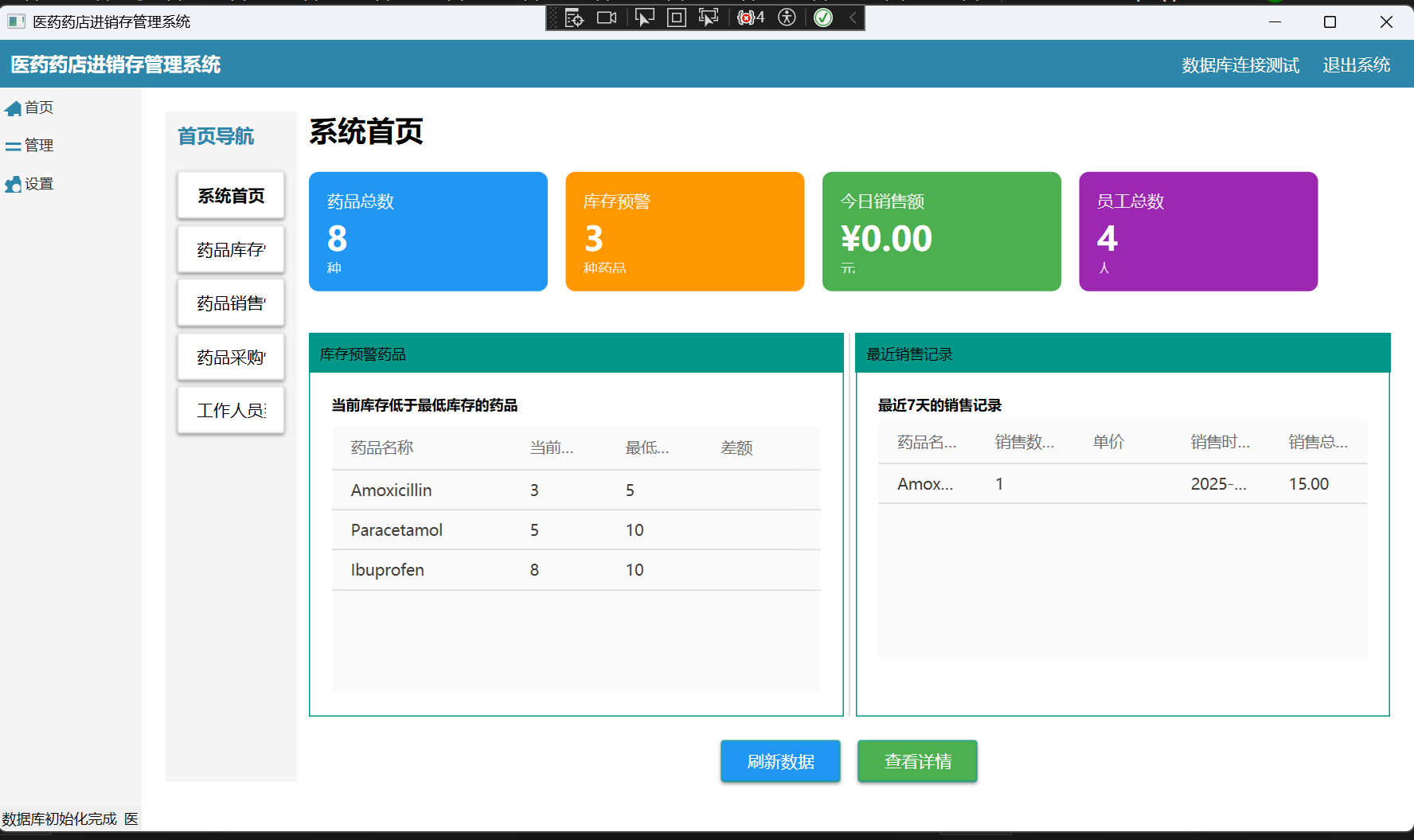Click the camera-shaped live preview icon
Image resolution: width=1414 pixels, height=840 pixels.
[607, 18]
